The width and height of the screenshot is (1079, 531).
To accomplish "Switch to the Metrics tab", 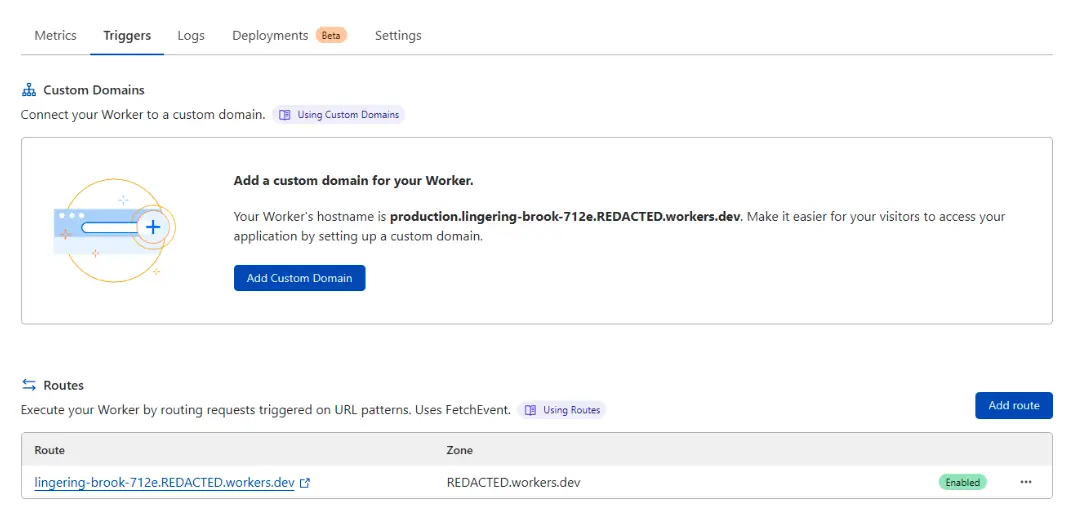I will [55, 35].
